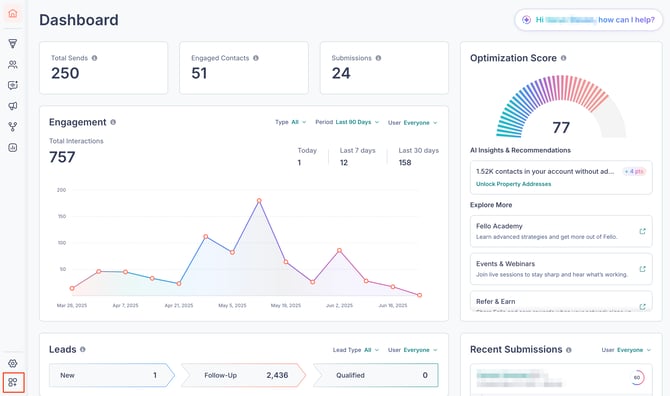Expand the Period Last 90 Days dropdown
The height and width of the screenshot is (396, 670).
[347, 122]
